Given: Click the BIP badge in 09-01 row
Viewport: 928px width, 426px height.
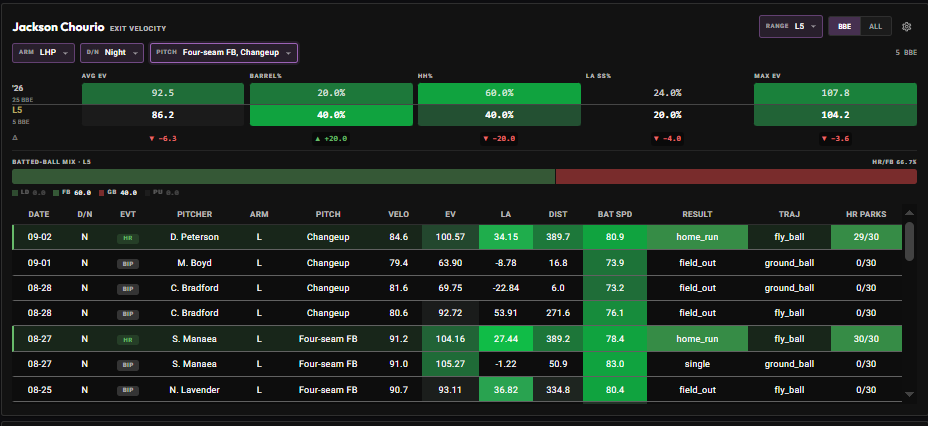Looking at the screenshot, I should coord(128,263).
